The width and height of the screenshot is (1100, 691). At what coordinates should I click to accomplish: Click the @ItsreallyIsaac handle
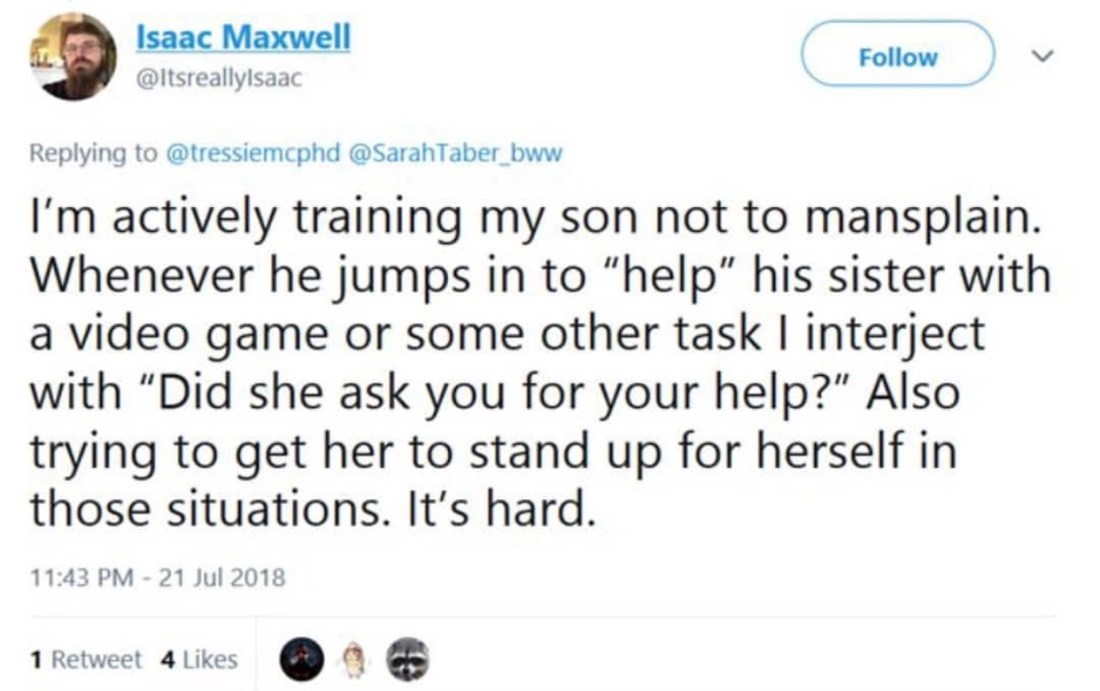(218, 76)
